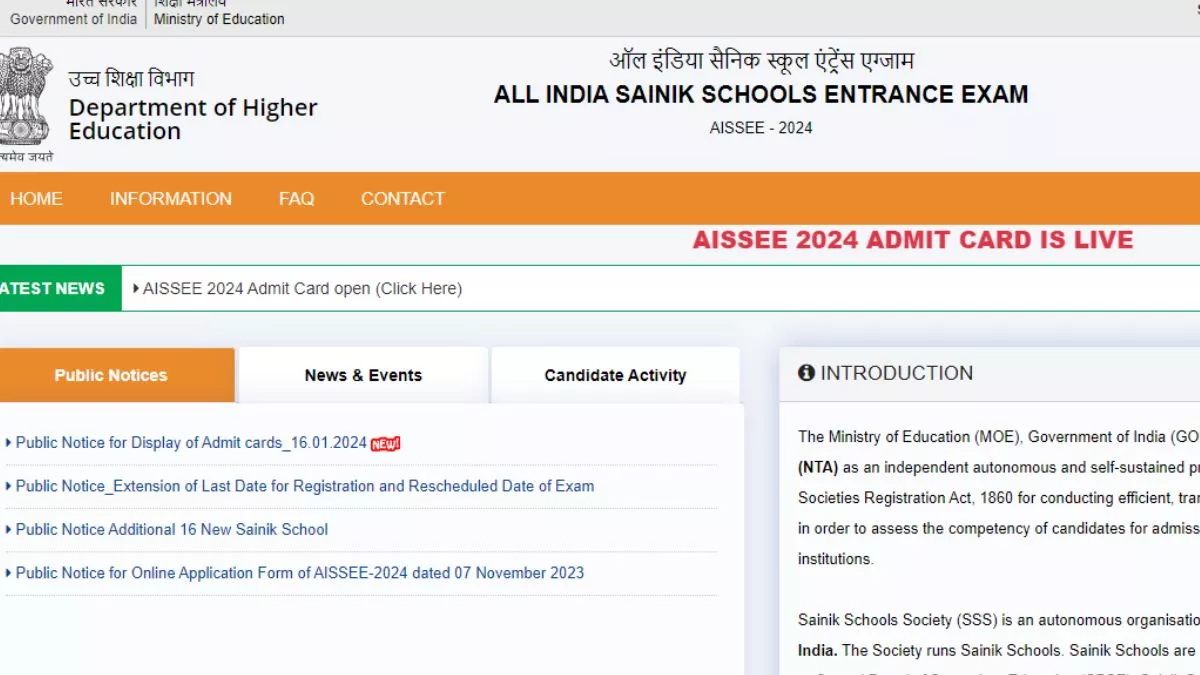
Task: Open the HOME menu item
Action: 36,199
